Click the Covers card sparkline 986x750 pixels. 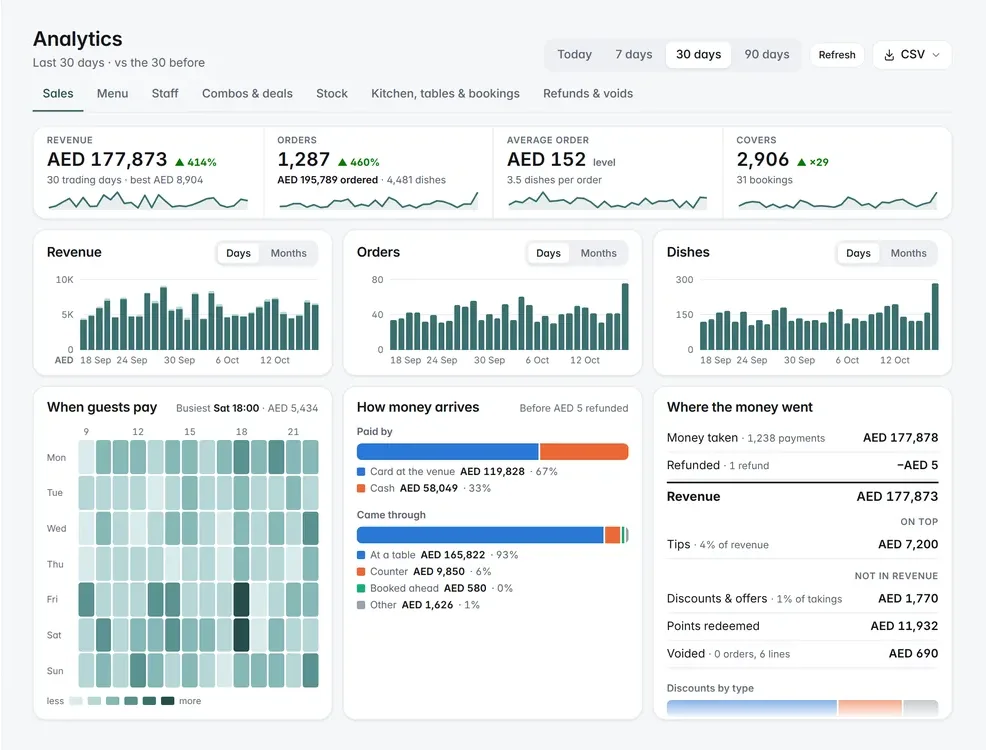pyautogui.click(x=838, y=201)
